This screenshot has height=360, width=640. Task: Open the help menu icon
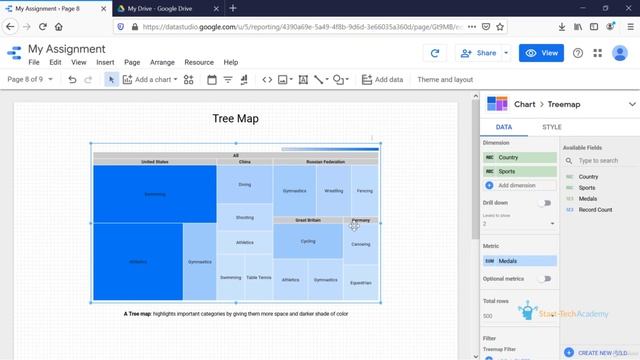[x=578, y=53]
